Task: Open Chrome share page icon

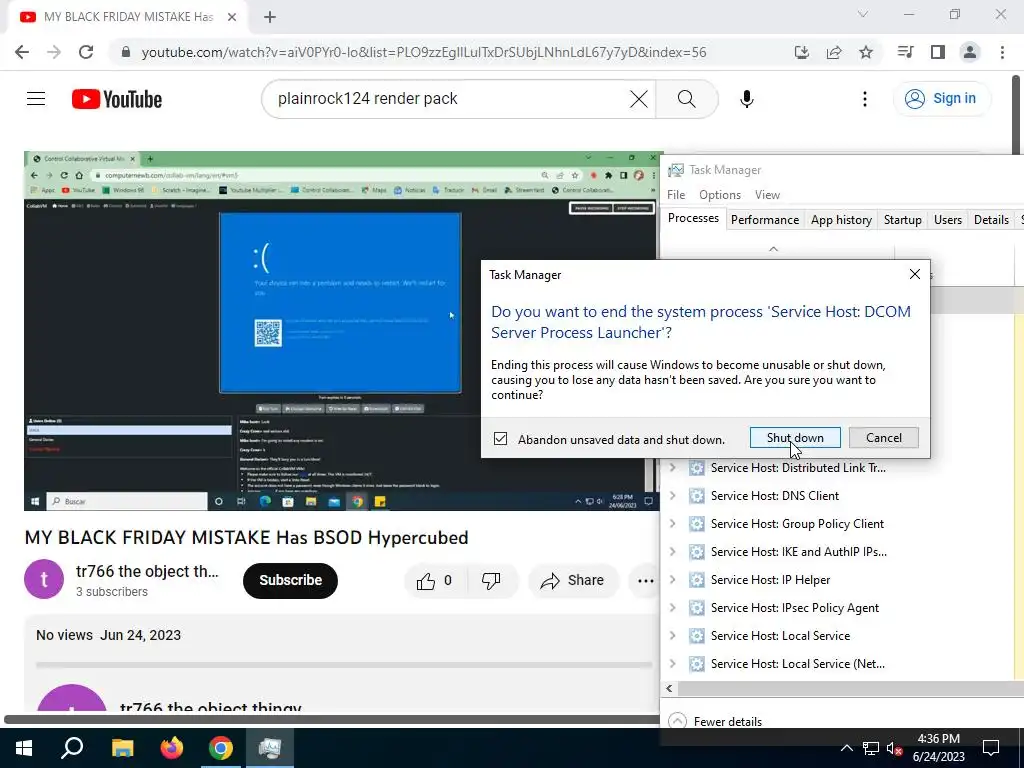Action: (833, 52)
